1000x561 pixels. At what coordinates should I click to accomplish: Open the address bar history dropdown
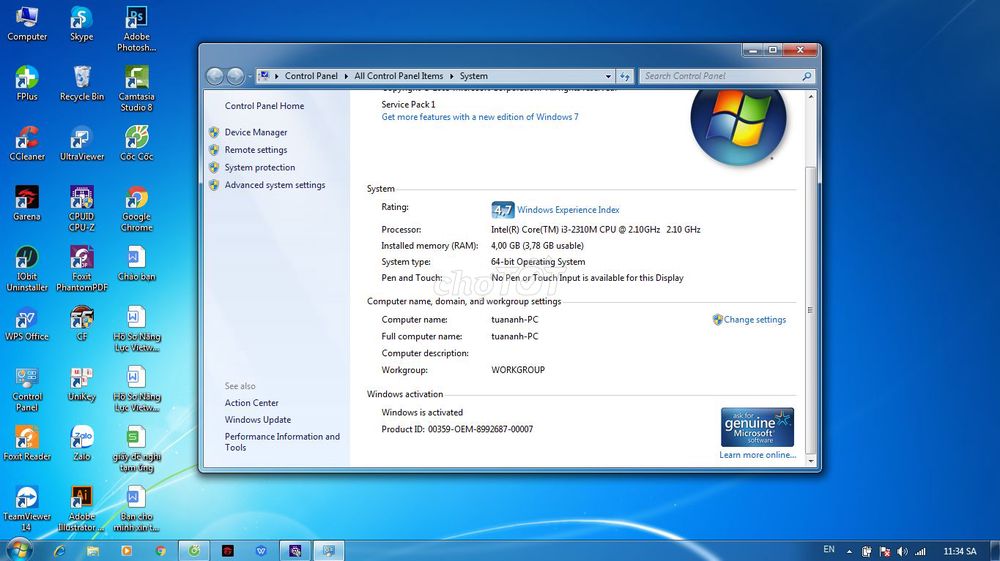[x=608, y=76]
